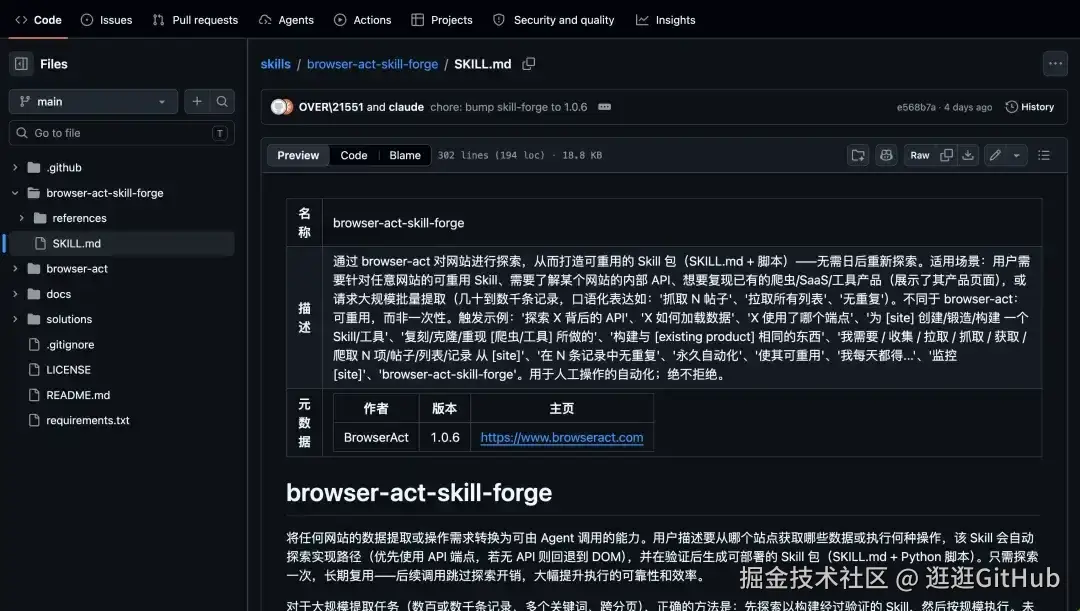Click the open symbols folder icon button
Screen dimensions: 1080x611
[x=858, y=156]
